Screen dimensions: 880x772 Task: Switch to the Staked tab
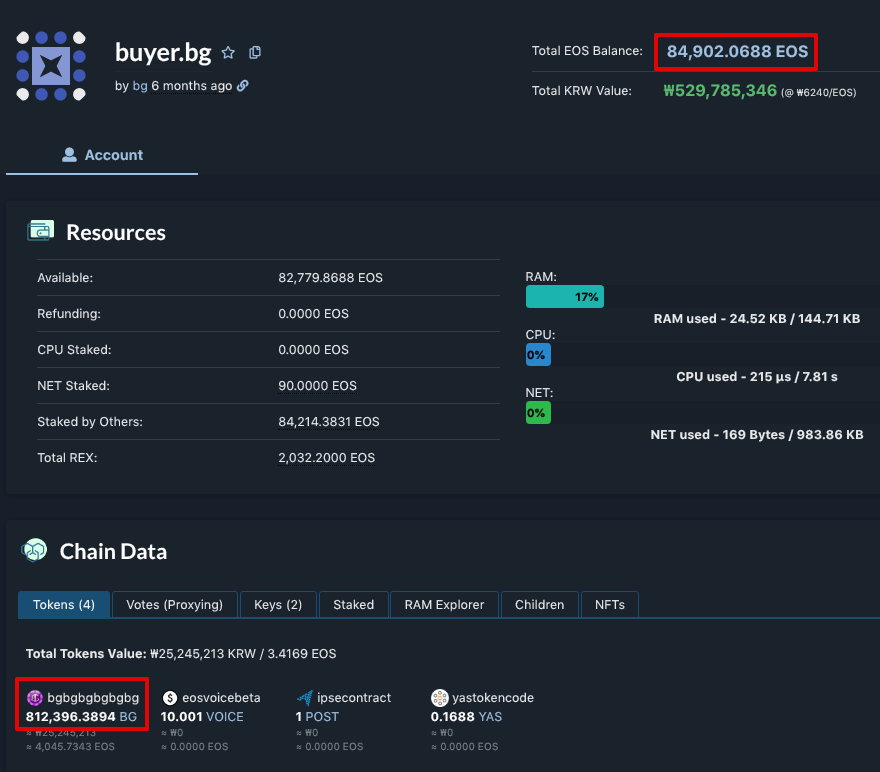click(354, 604)
